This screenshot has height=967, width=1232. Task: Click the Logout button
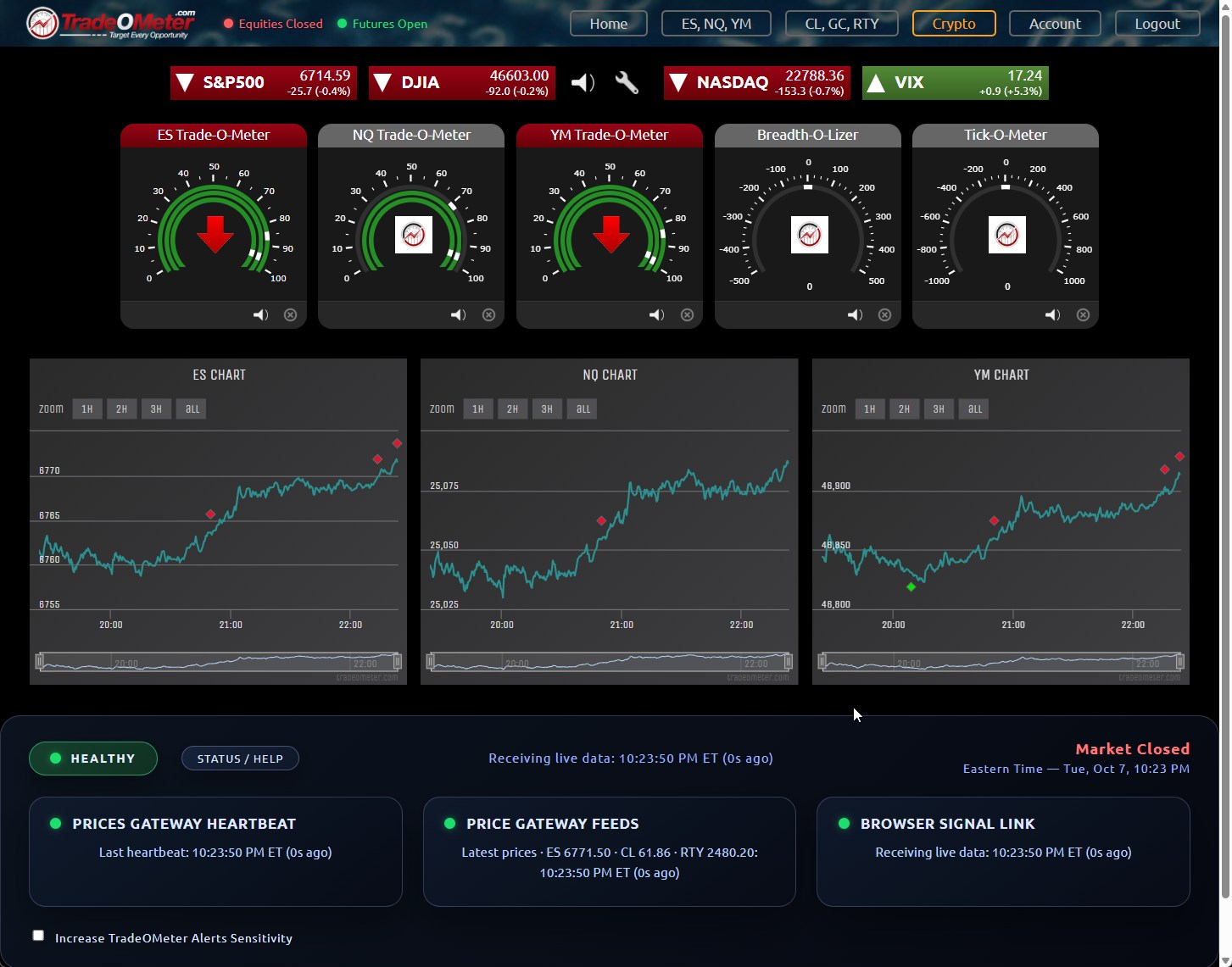pos(1157,24)
